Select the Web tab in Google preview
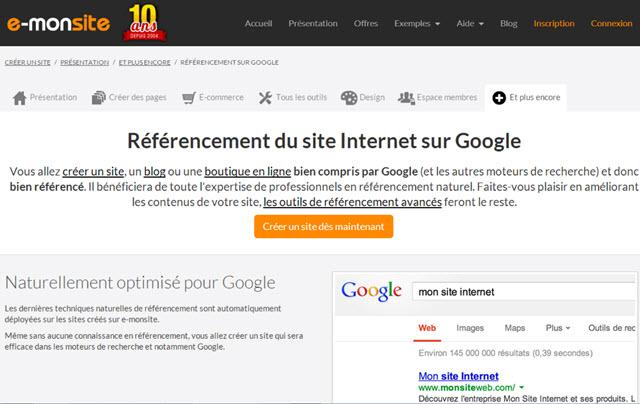 click(427, 328)
